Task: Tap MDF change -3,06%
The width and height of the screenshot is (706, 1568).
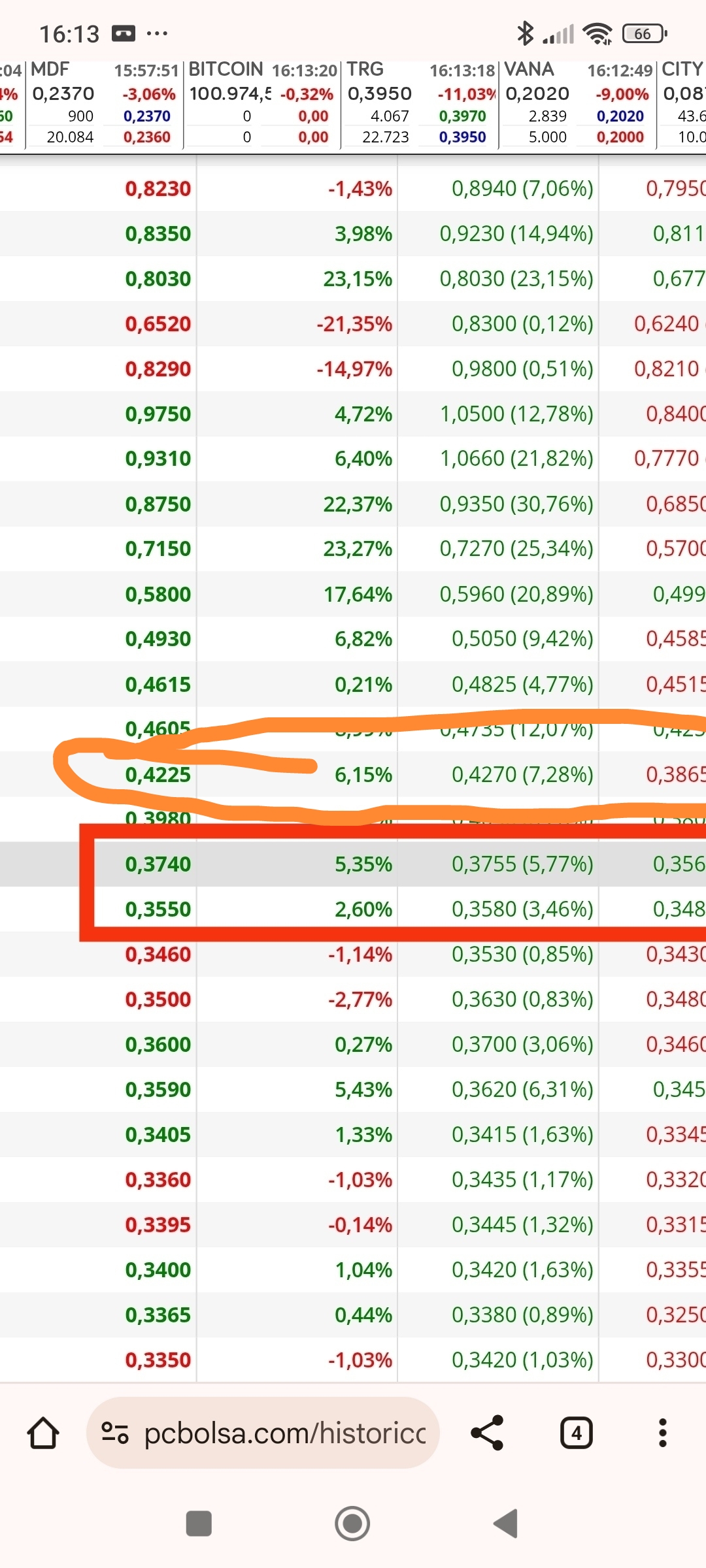Action: click(x=149, y=94)
